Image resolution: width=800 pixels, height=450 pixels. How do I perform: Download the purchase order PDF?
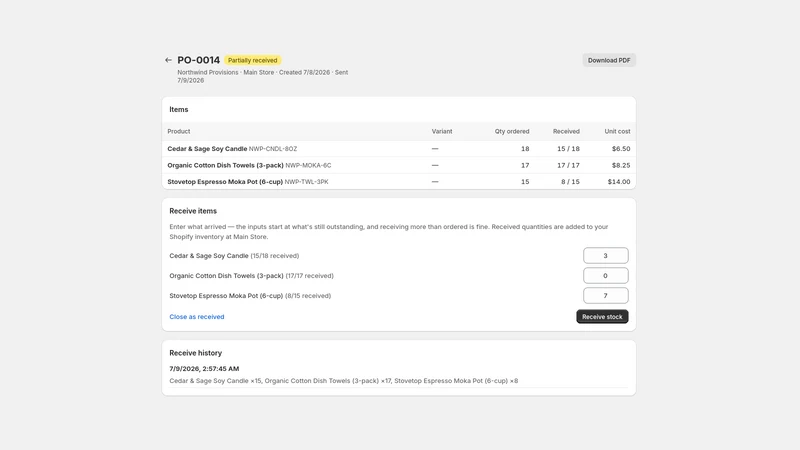click(609, 60)
